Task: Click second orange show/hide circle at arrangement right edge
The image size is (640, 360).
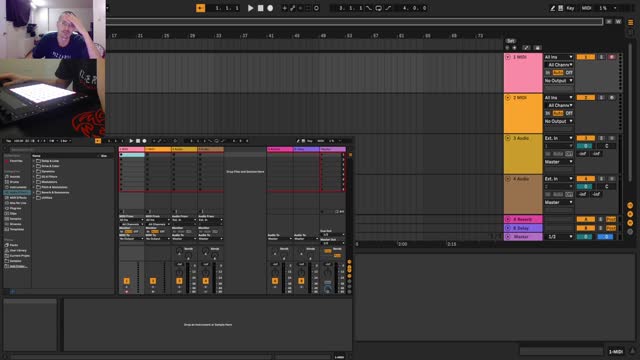Action: click(x=630, y=214)
